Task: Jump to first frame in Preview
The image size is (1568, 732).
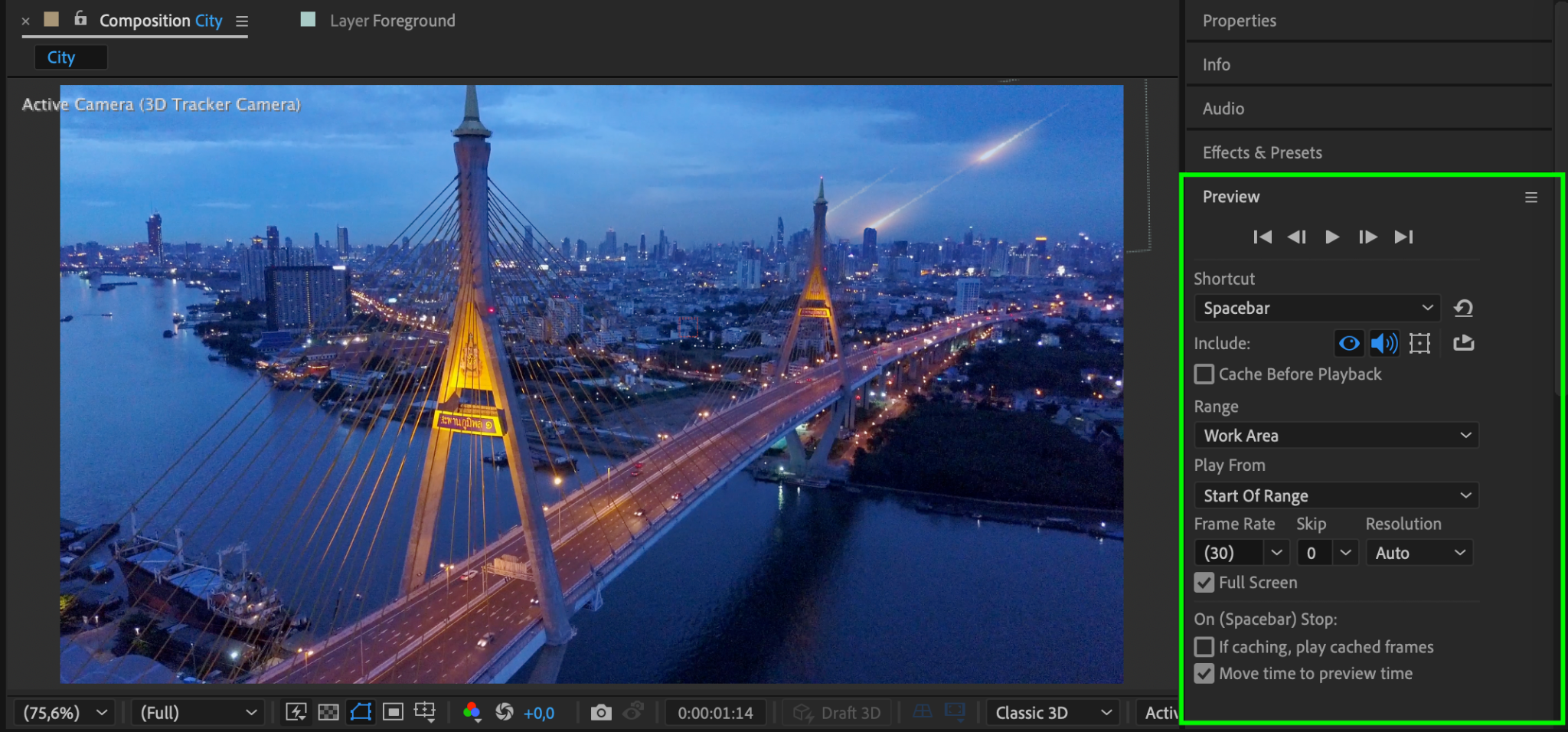Action: tap(1263, 237)
